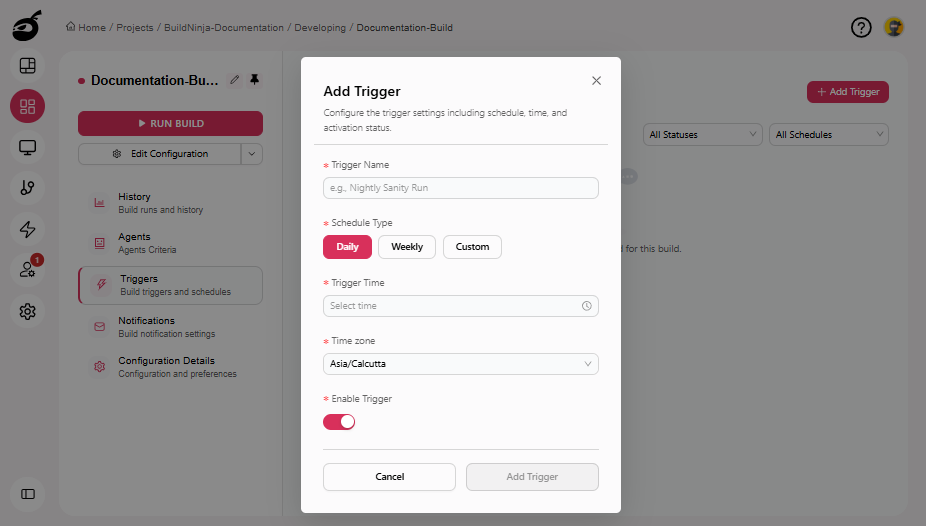Pin the Documentation-Build configuration

coord(255,80)
